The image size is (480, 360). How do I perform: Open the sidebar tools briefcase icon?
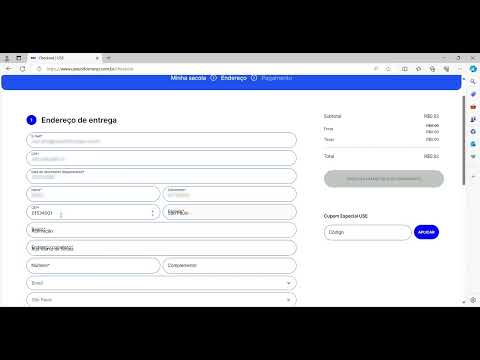473,107
